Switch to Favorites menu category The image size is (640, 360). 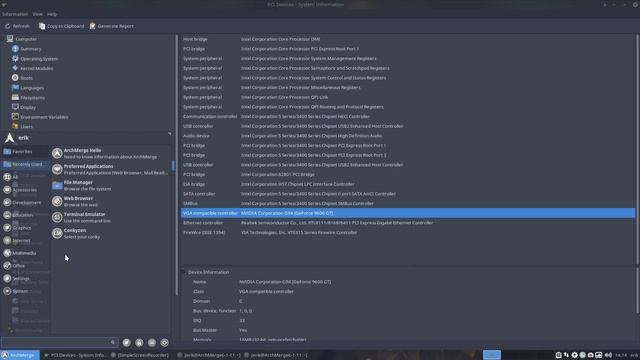(24, 152)
